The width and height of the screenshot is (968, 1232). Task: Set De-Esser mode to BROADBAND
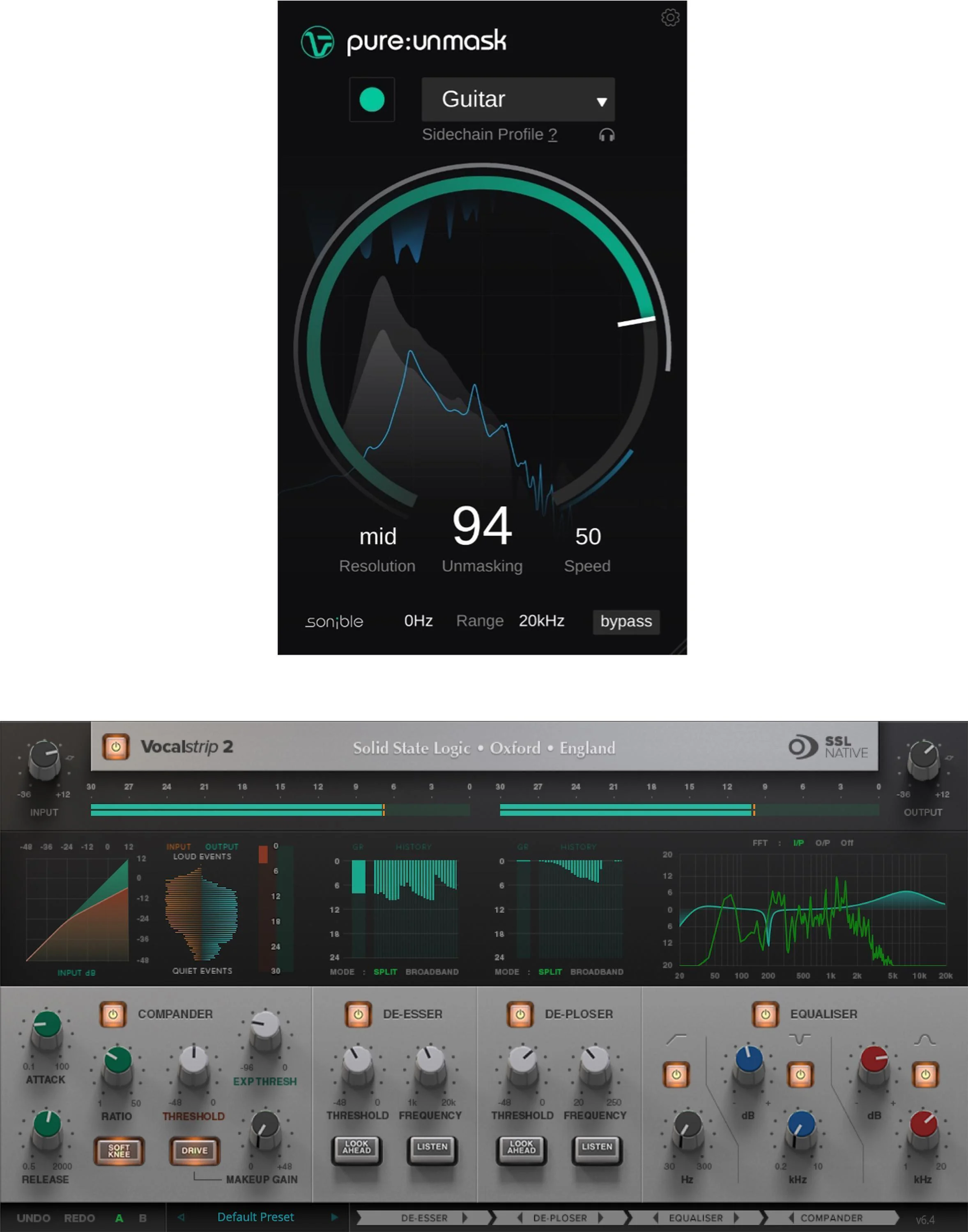432,972
